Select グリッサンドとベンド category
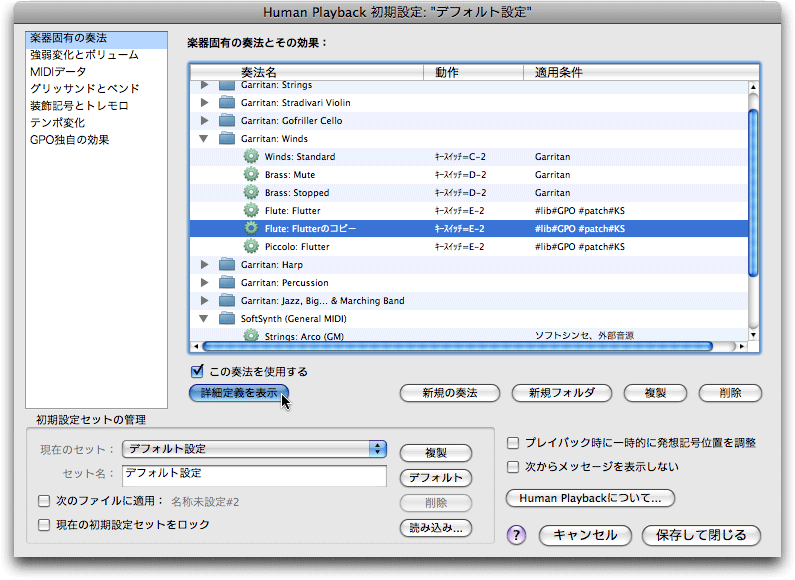The height and width of the screenshot is (580, 795). (x=96, y=88)
